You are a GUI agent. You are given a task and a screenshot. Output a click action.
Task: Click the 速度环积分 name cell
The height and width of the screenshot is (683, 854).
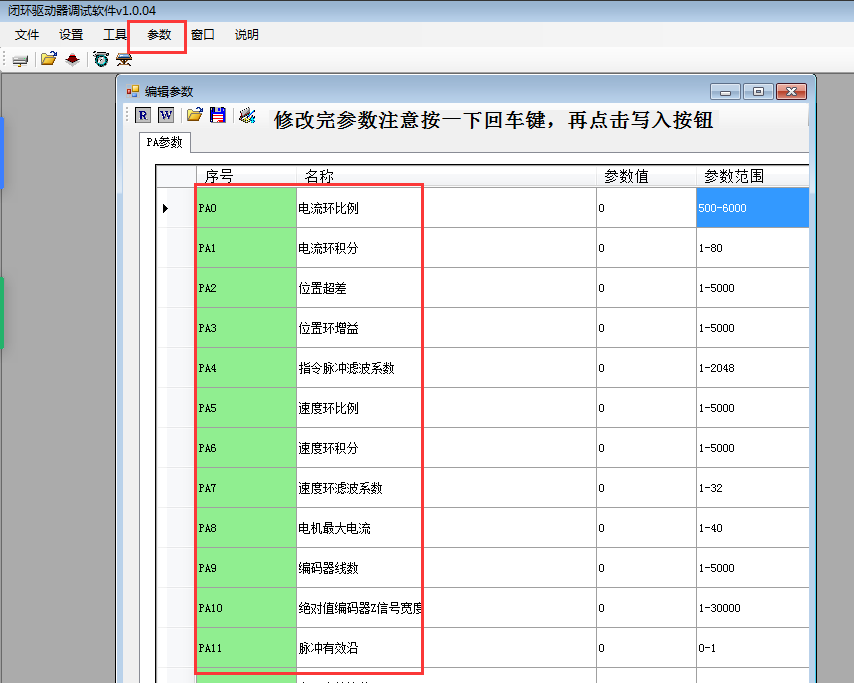coord(446,448)
